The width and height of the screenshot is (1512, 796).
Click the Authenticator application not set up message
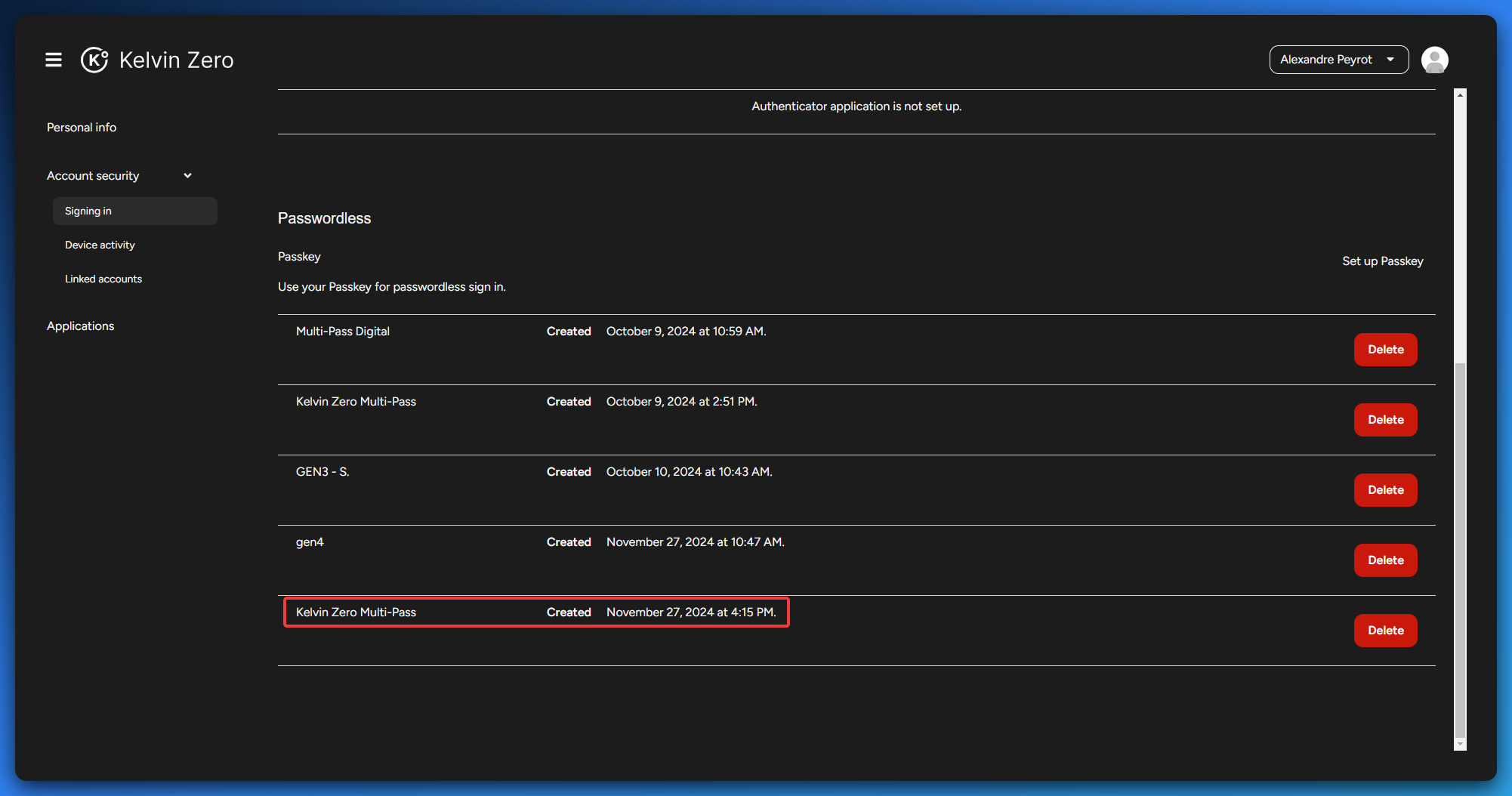pyautogui.click(x=856, y=106)
